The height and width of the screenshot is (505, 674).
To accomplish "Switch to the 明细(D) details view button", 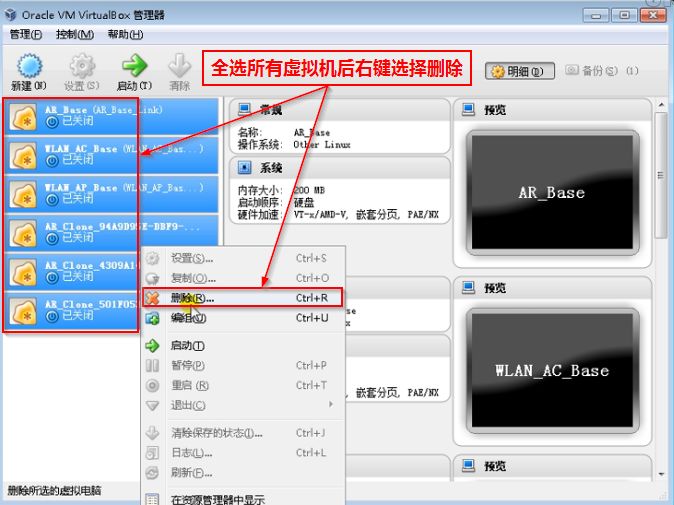I will pos(519,71).
